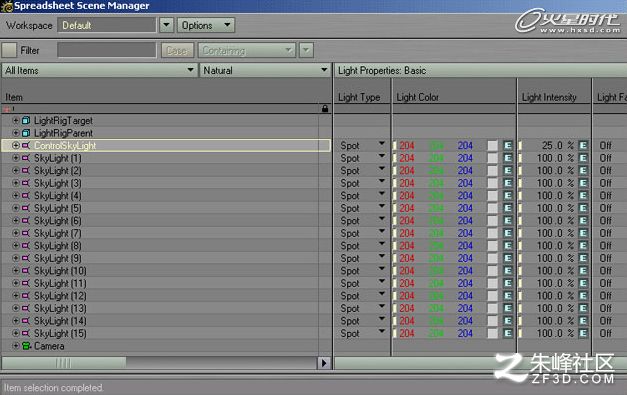The image size is (627, 395).
Task: Expand the LightRigTarget tree item
Action: click(x=16, y=120)
